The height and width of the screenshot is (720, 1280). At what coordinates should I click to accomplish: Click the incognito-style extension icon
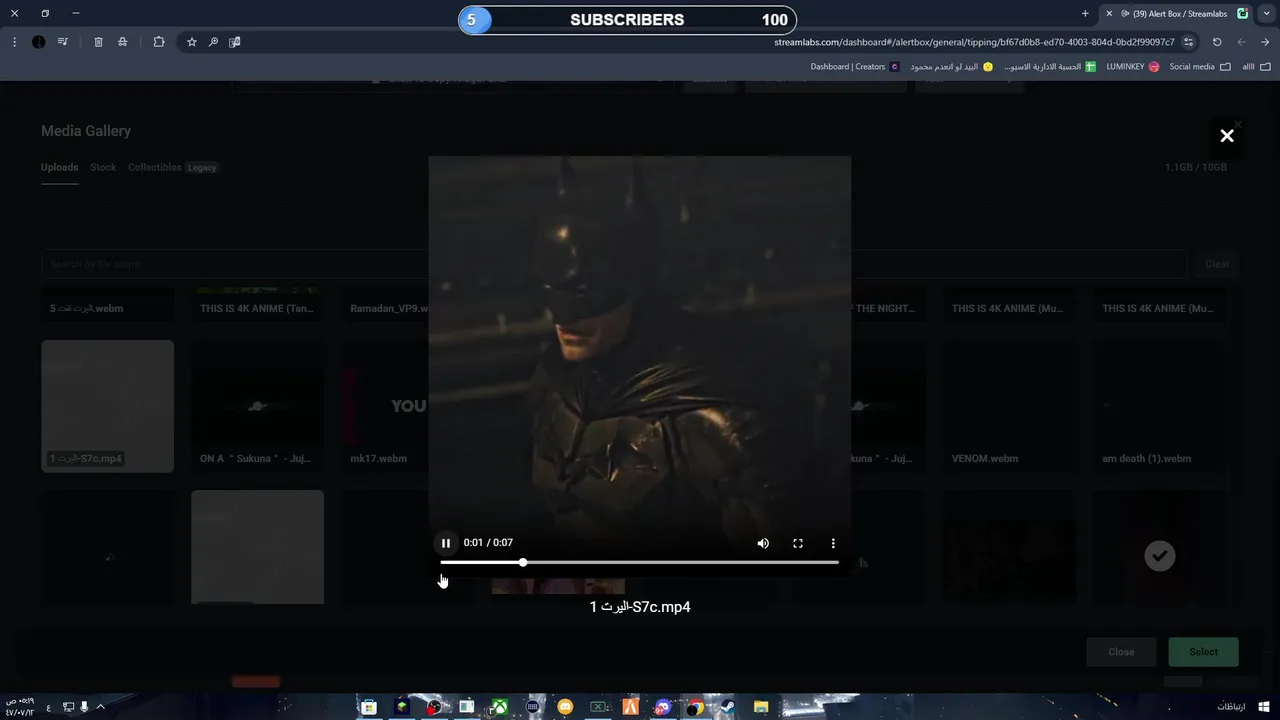[122, 42]
